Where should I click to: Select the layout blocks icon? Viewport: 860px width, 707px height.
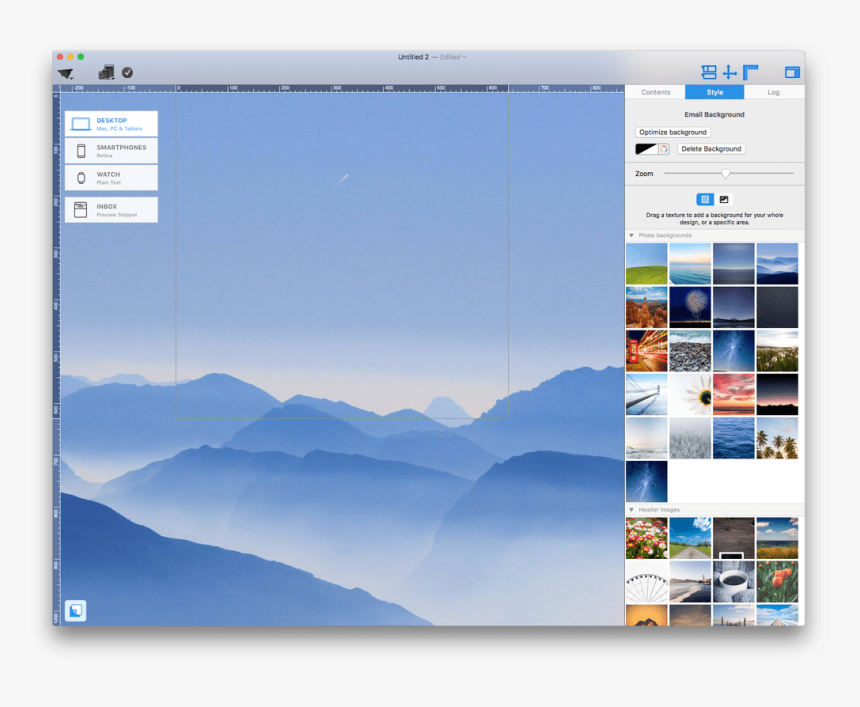(707, 72)
